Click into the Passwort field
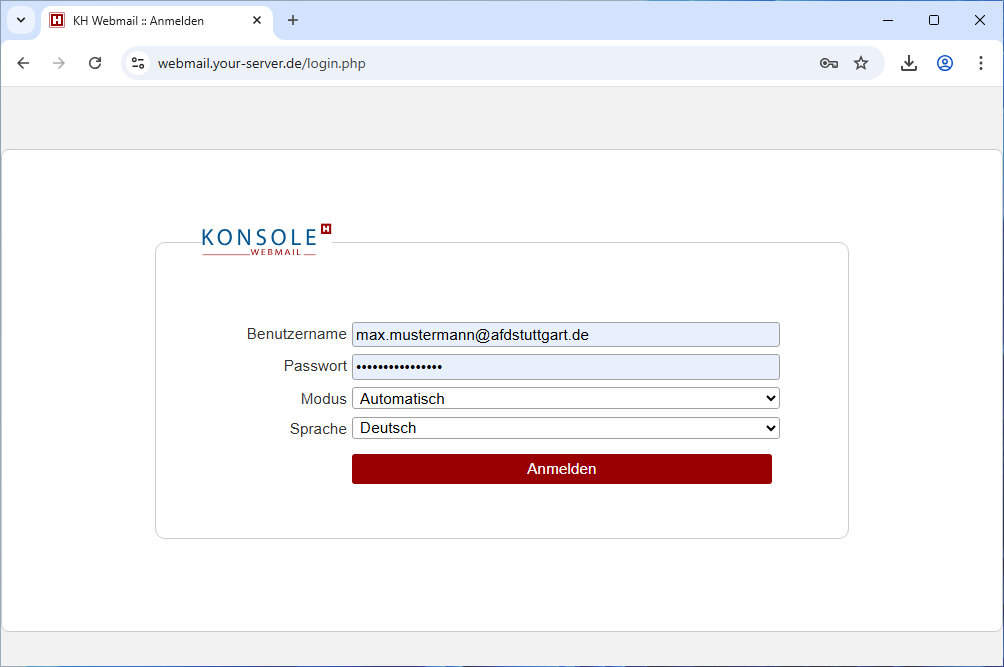Screen dimensions: 1004x667 click(x=565, y=367)
